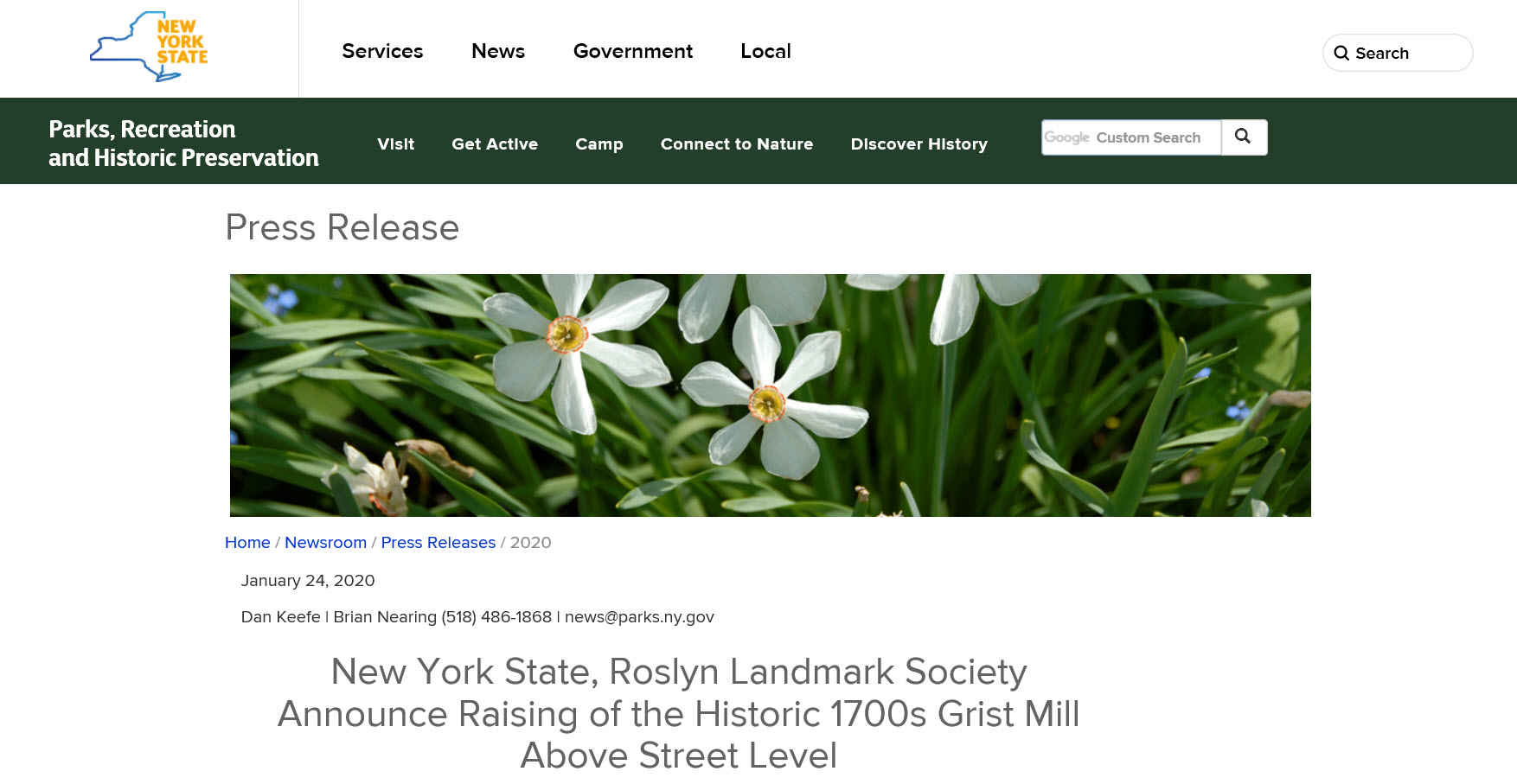
Task: Open the Local navigation item
Action: coord(765,52)
